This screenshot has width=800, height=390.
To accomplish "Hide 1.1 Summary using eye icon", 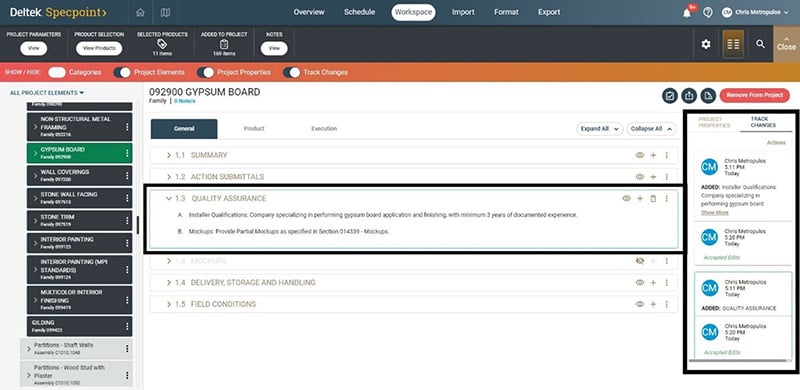I will (x=640, y=155).
